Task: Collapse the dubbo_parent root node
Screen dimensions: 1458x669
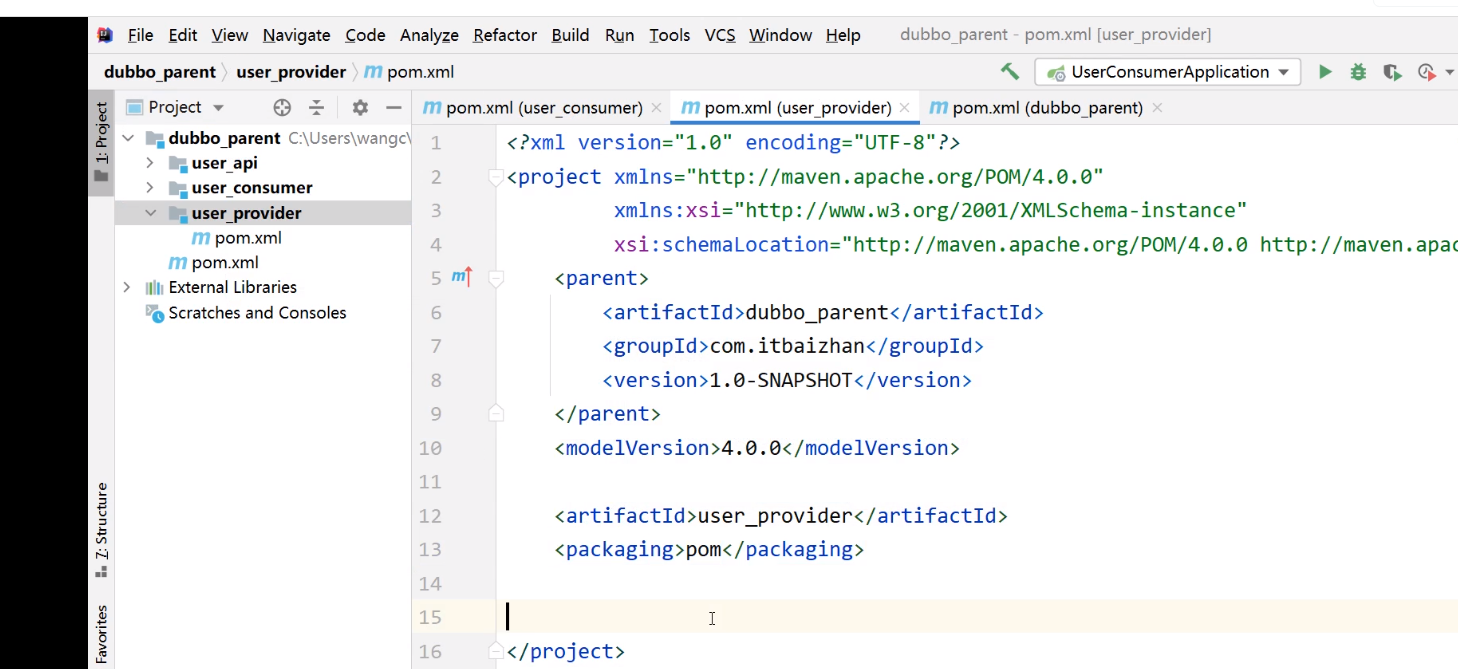Action: pyautogui.click(x=128, y=138)
